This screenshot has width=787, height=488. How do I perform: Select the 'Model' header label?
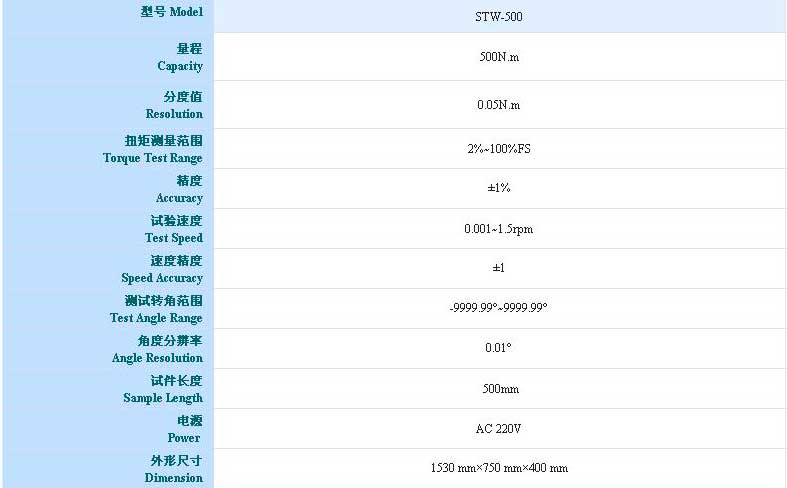tap(171, 13)
